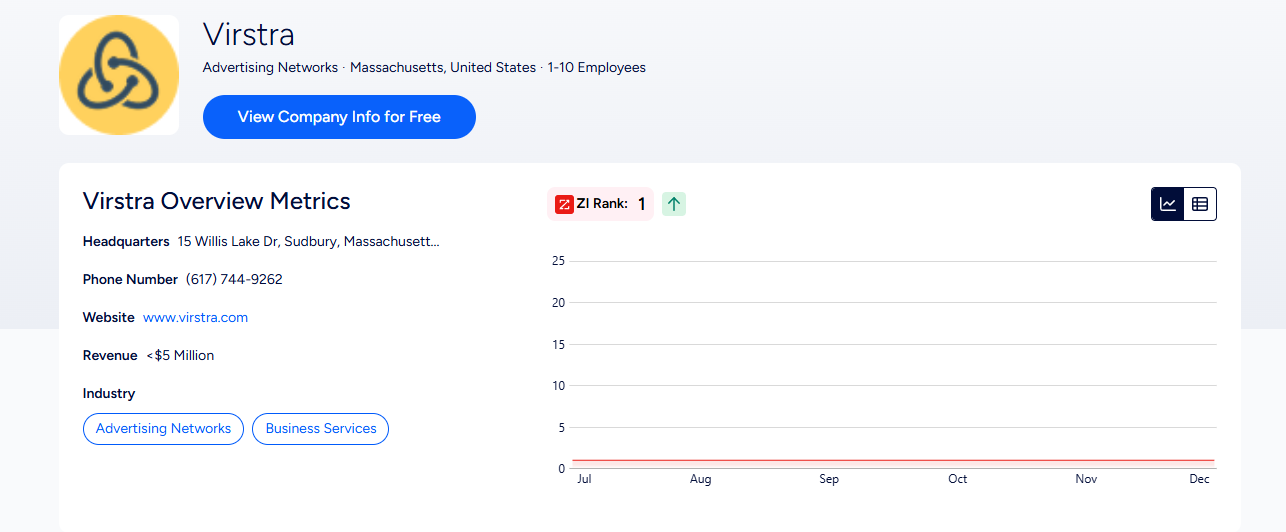Click the Virstra company name heading
Screen dimensions: 1286x532
[248, 35]
